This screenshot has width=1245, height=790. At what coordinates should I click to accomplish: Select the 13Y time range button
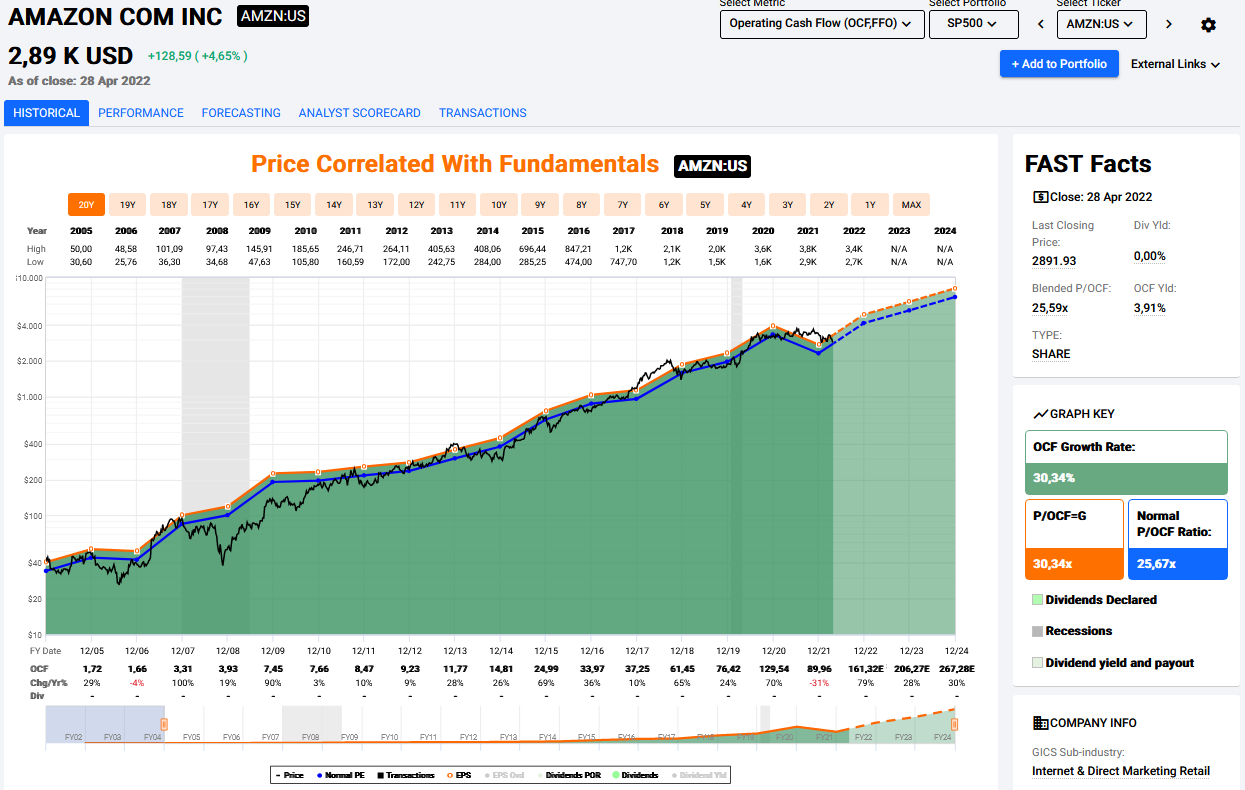click(x=375, y=205)
